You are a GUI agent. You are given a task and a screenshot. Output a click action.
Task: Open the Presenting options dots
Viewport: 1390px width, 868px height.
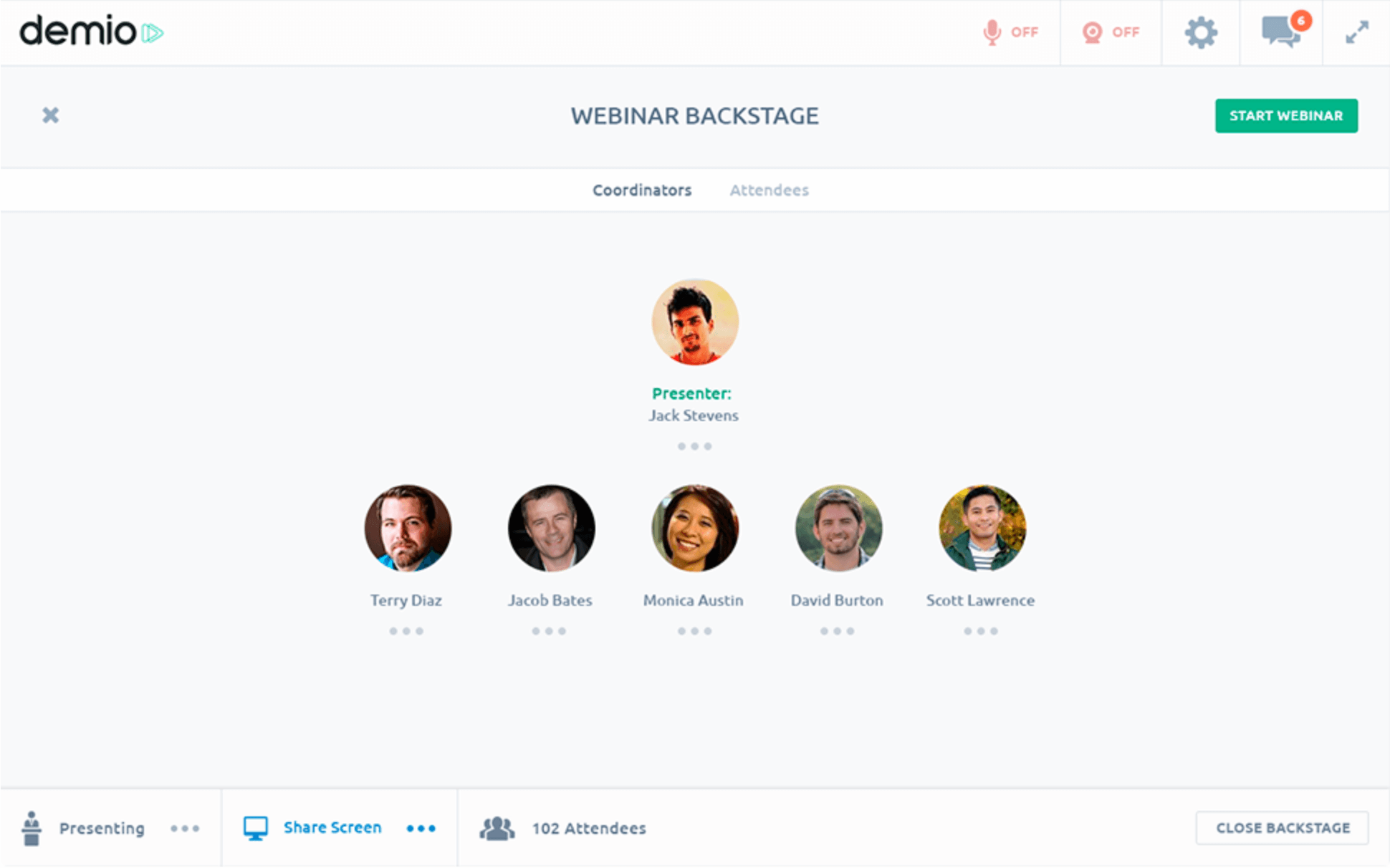[x=185, y=829]
